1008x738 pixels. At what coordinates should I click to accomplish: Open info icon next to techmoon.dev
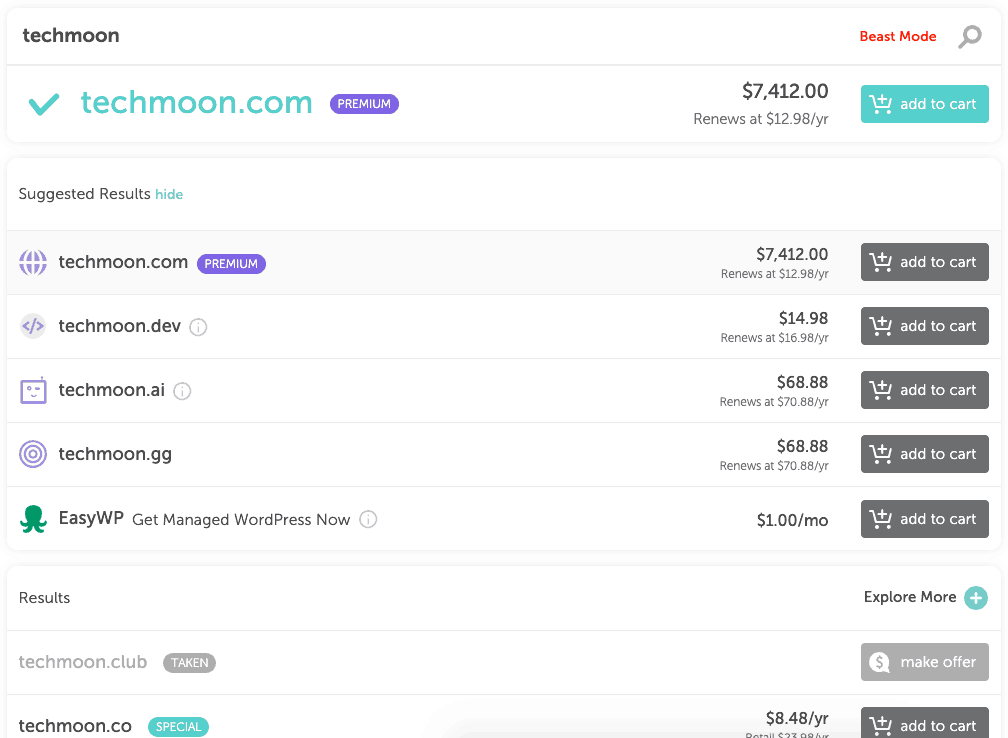tap(198, 327)
